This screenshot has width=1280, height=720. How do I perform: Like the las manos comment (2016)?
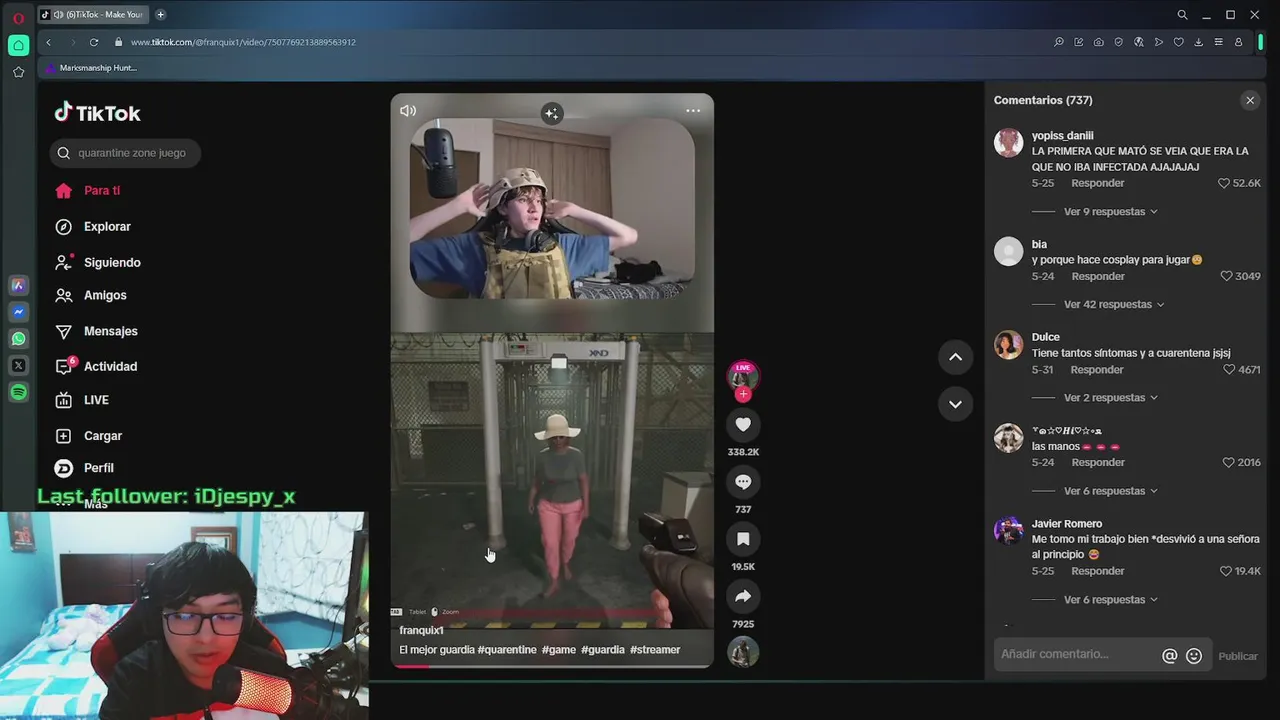[1228, 463]
